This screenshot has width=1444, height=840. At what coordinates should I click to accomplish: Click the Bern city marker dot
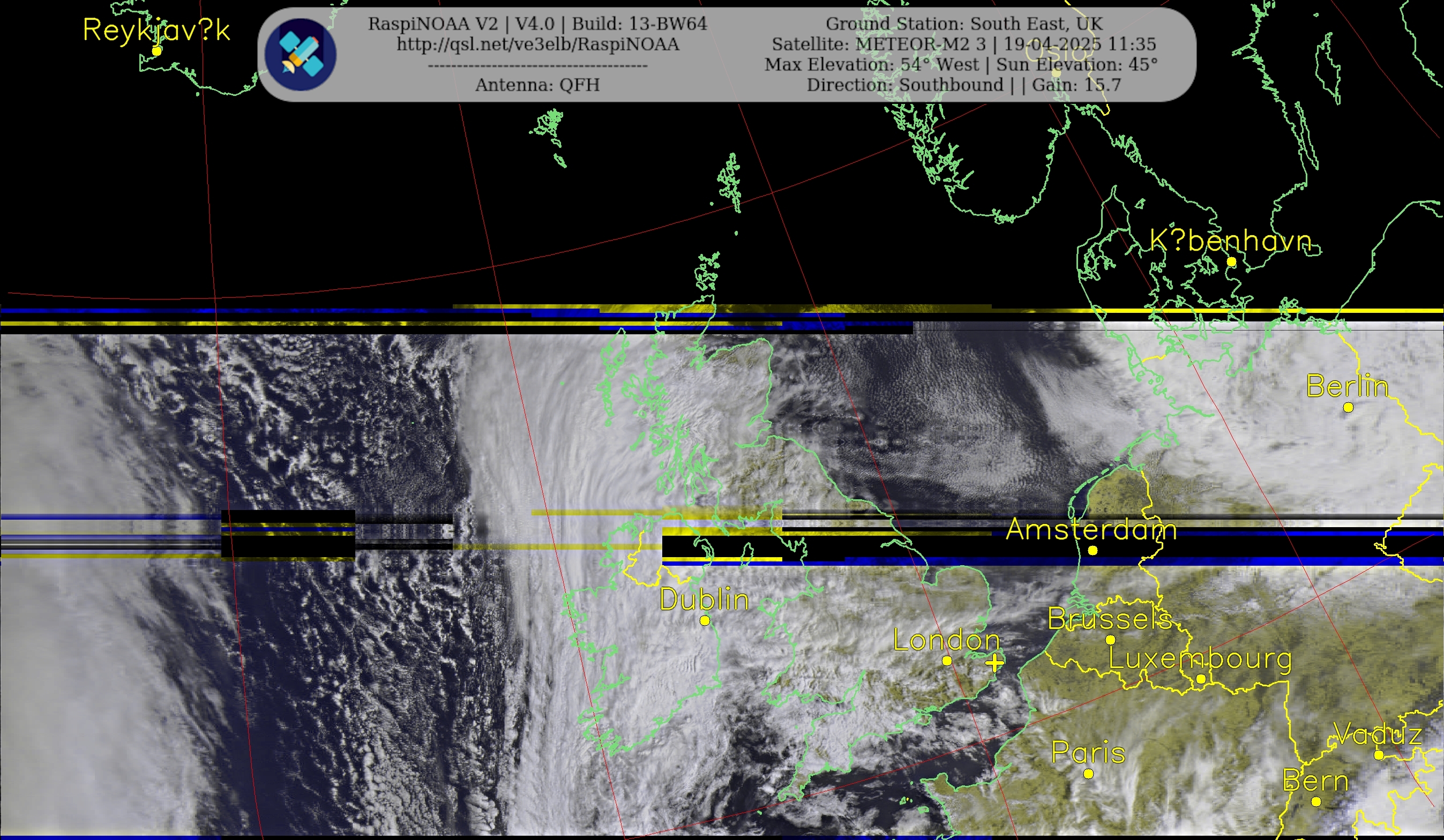tap(1316, 801)
